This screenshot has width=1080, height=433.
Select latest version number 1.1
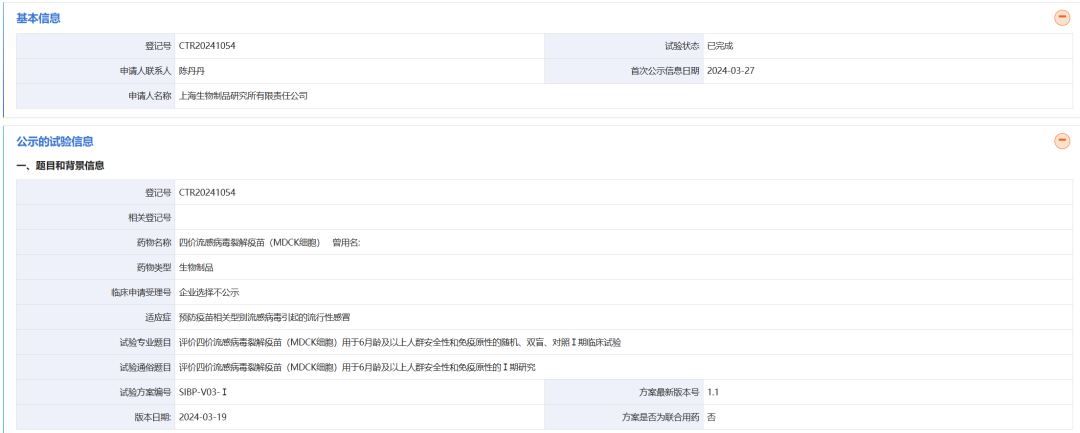(713, 392)
